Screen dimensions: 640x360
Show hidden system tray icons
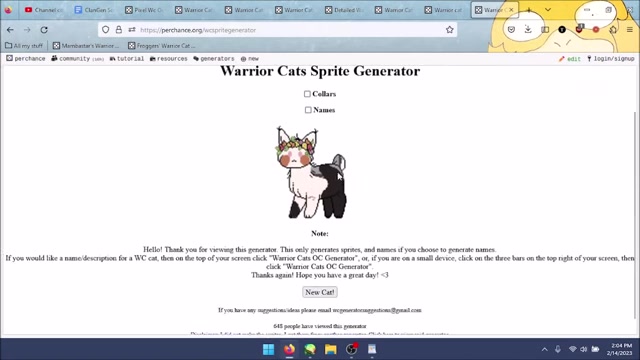click(x=544, y=349)
